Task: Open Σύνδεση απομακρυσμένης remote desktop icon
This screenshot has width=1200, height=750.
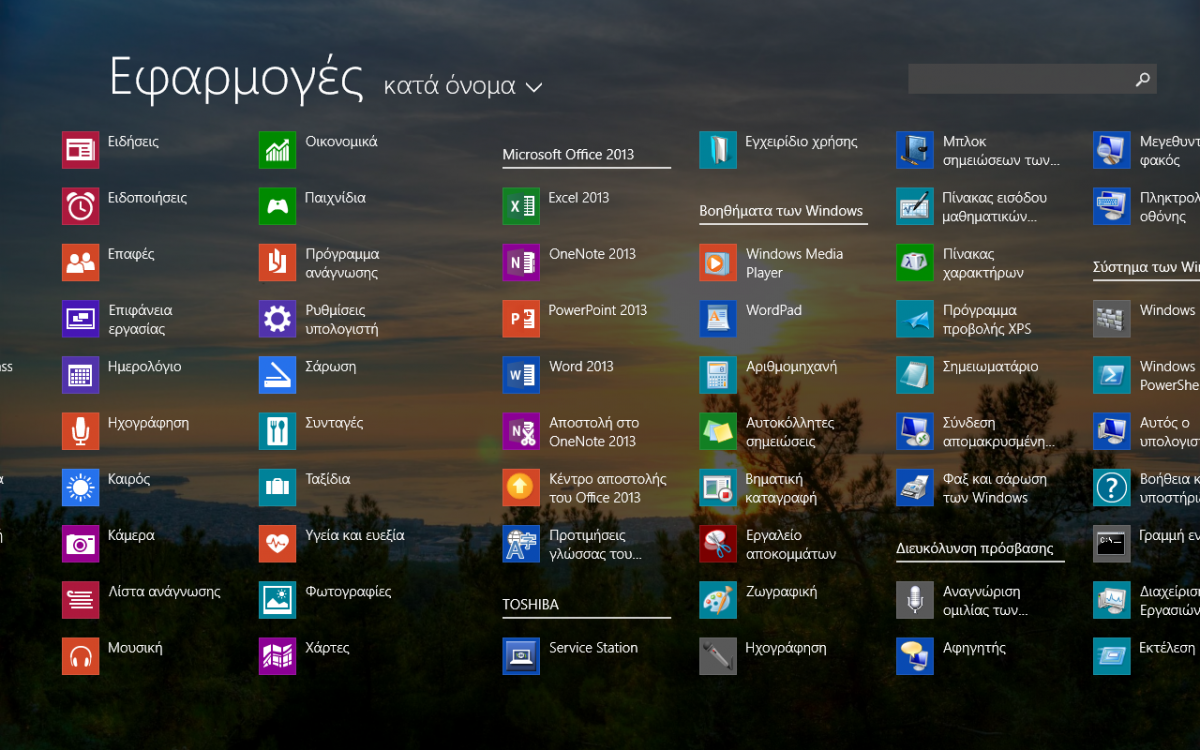Action: [915, 431]
